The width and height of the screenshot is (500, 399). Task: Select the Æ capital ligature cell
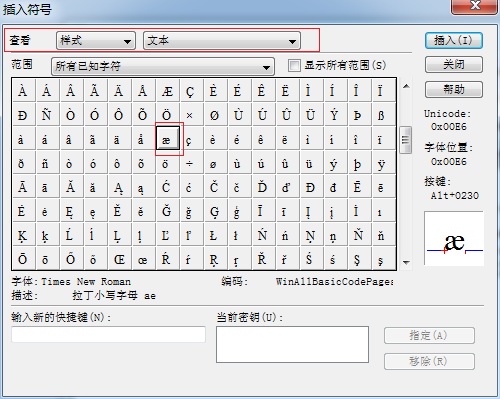point(168,91)
